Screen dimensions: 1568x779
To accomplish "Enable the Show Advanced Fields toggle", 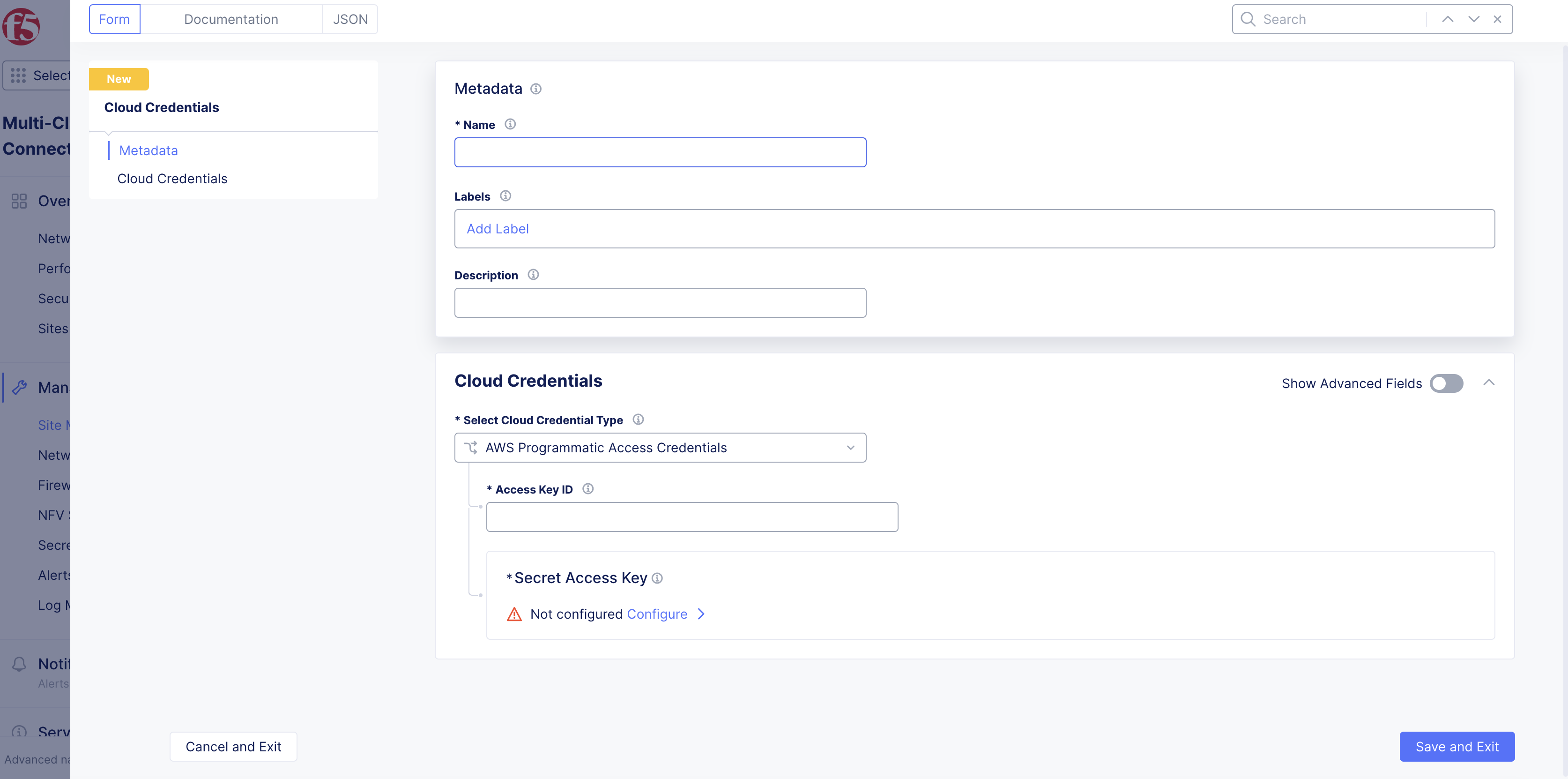I will [x=1446, y=383].
